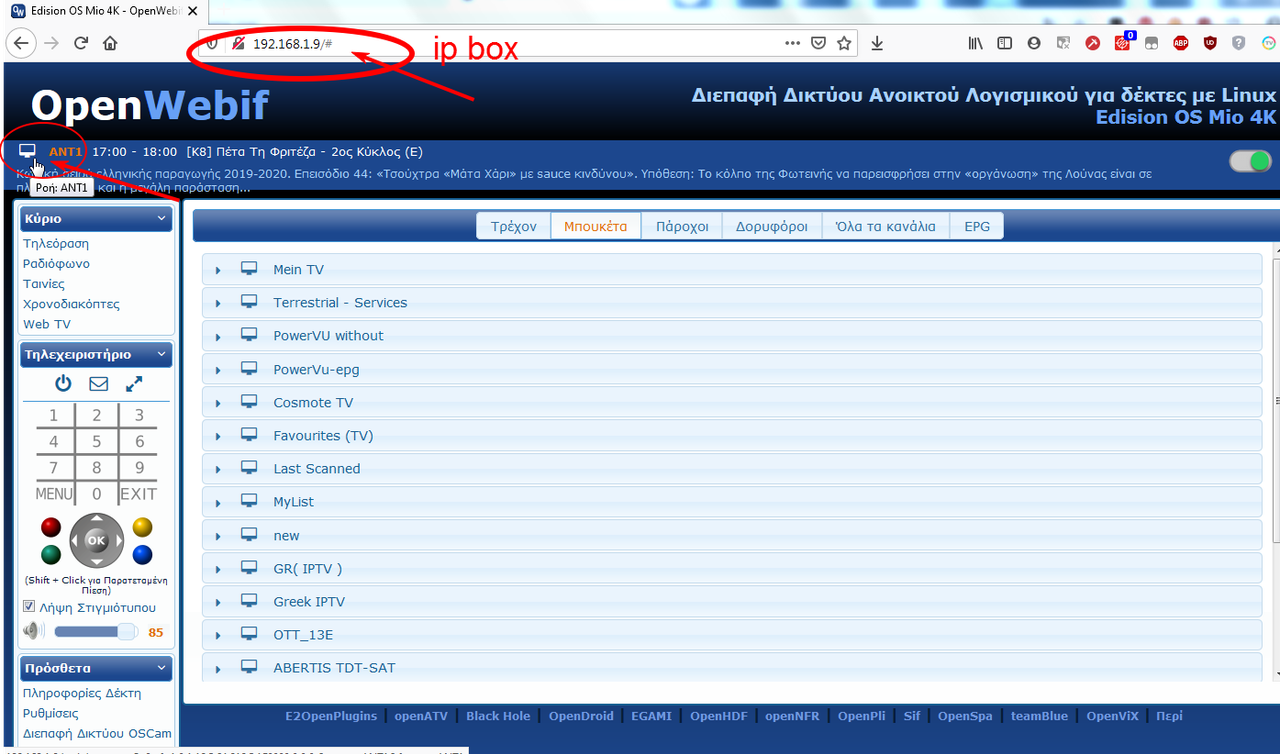Collapse the Πρόσθετα sidebar section

(161, 668)
